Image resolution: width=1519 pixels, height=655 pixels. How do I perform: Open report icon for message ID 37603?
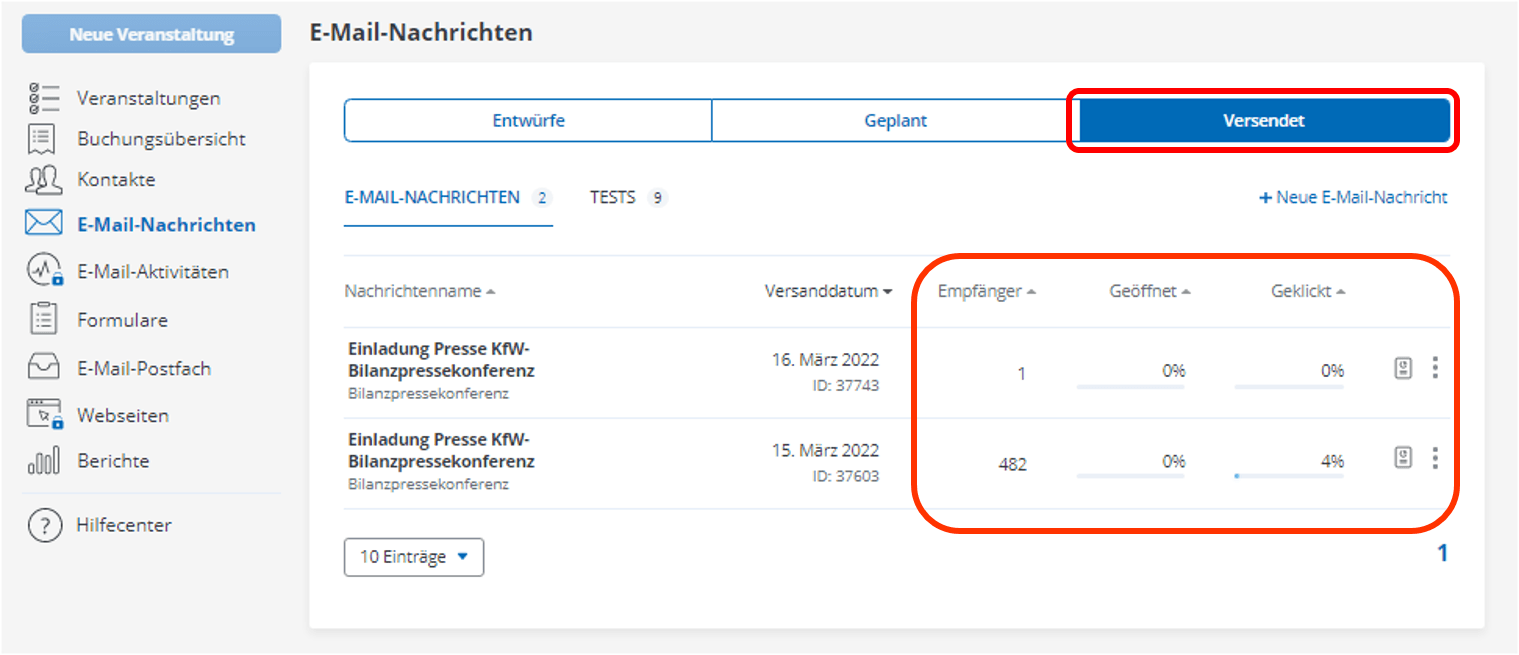pos(1404,458)
